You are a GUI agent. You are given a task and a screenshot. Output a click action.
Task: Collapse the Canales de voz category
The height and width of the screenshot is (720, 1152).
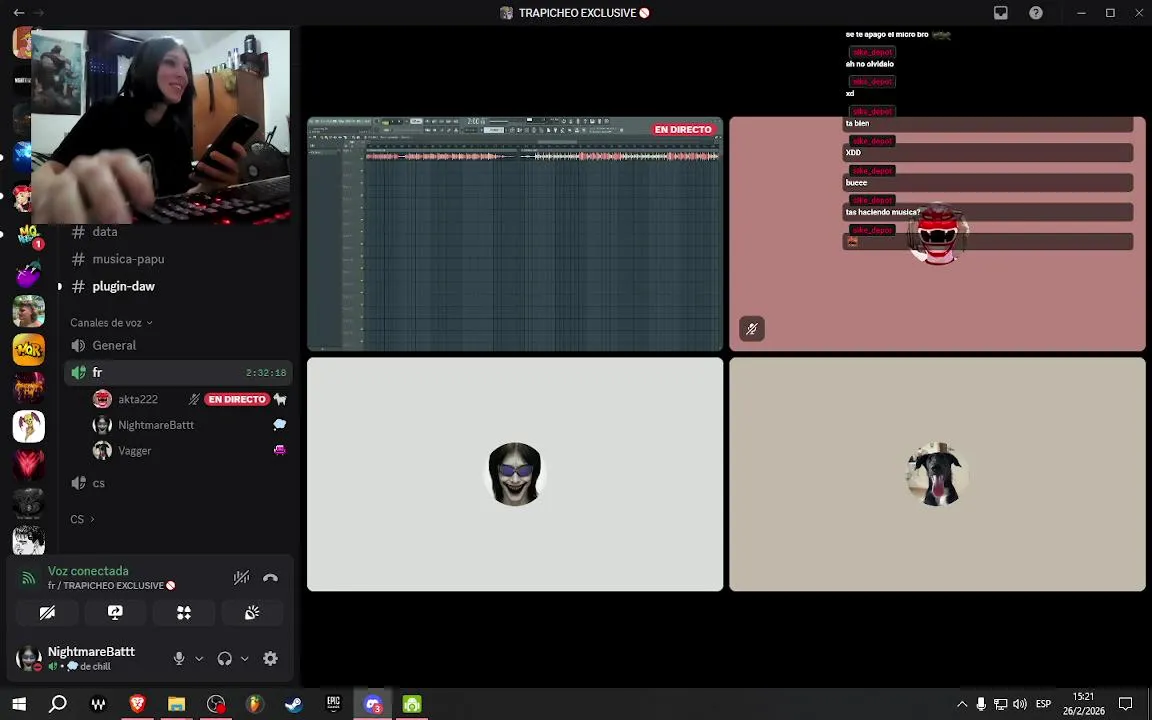111,323
